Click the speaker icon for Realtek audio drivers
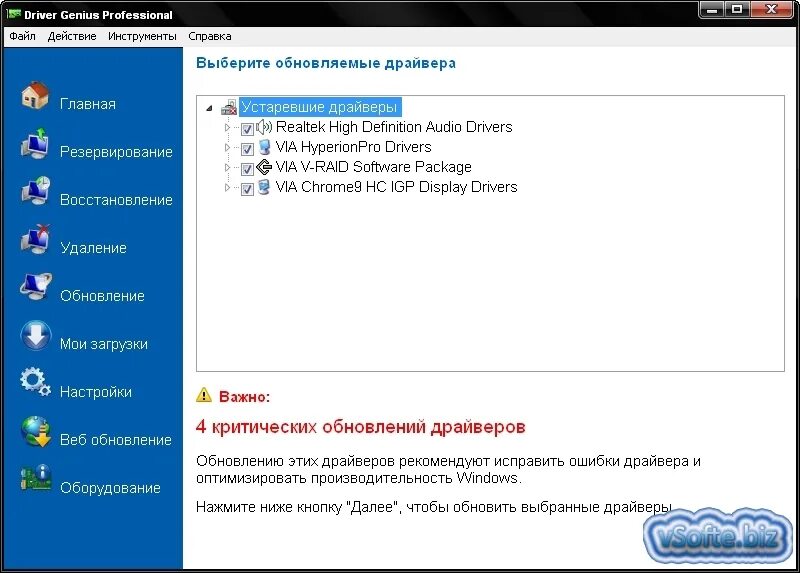 coord(264,127)
